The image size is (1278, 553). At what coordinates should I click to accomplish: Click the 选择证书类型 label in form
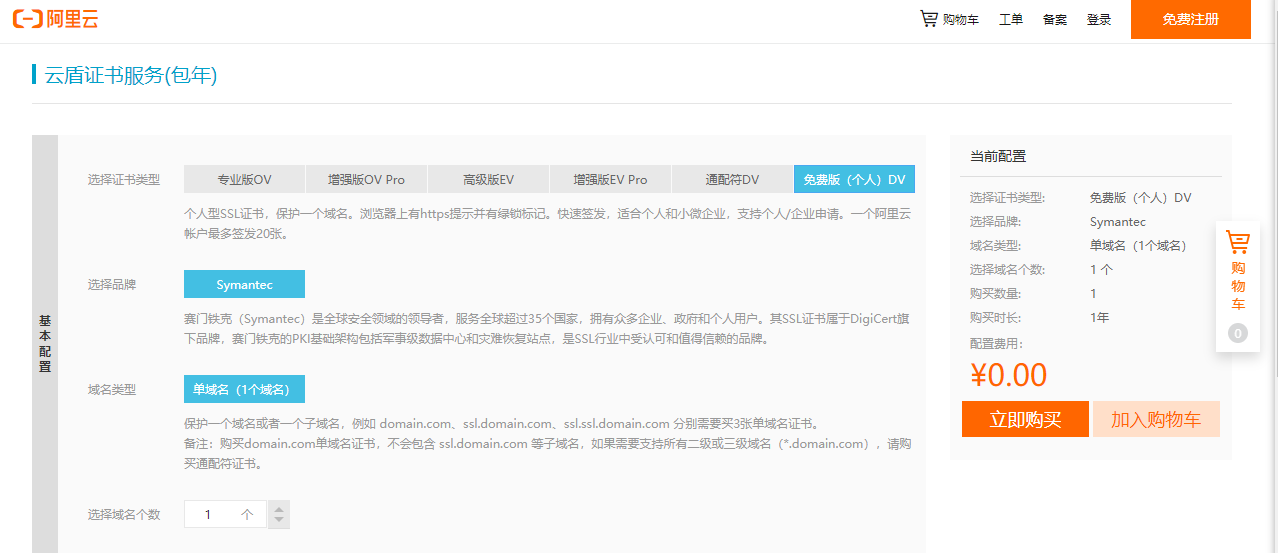point(124,180)
